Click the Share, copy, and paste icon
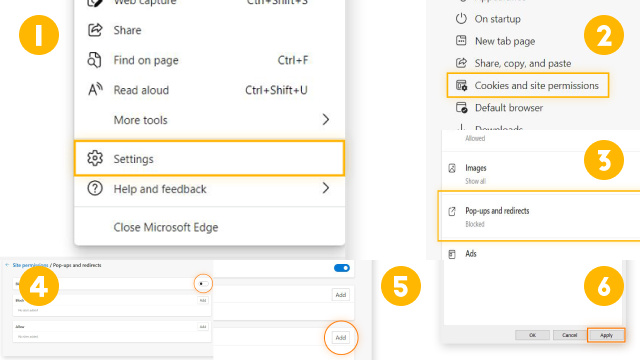The height and width of the screenshot is (360, 640). (x=461, y=63)
